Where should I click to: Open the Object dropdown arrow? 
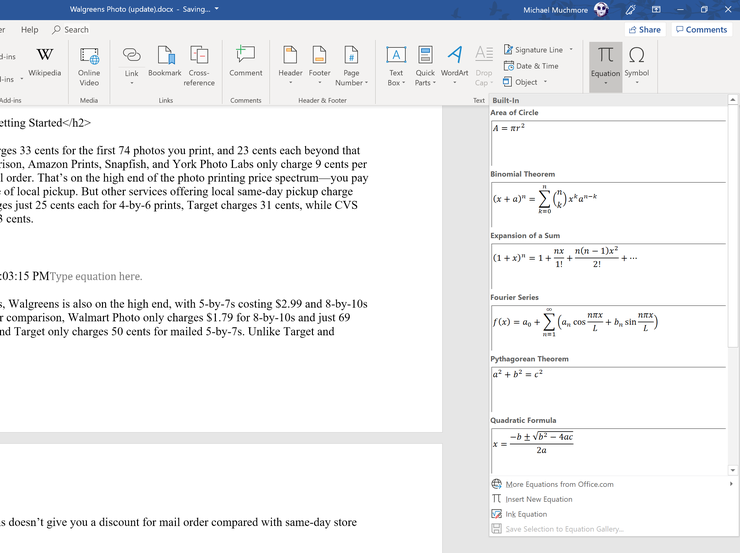547,82
